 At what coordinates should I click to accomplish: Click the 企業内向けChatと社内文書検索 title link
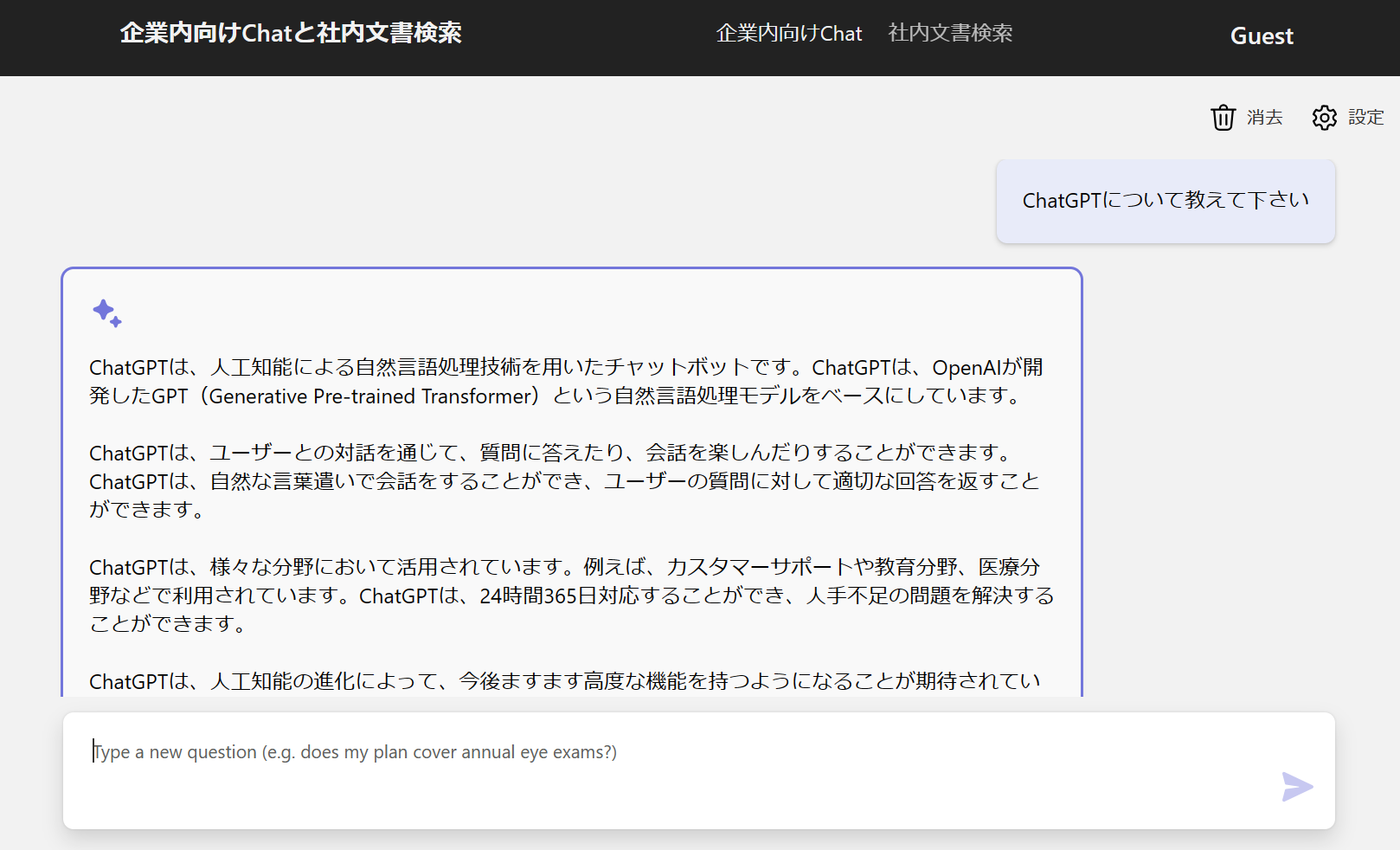click(x=291, y=34)
